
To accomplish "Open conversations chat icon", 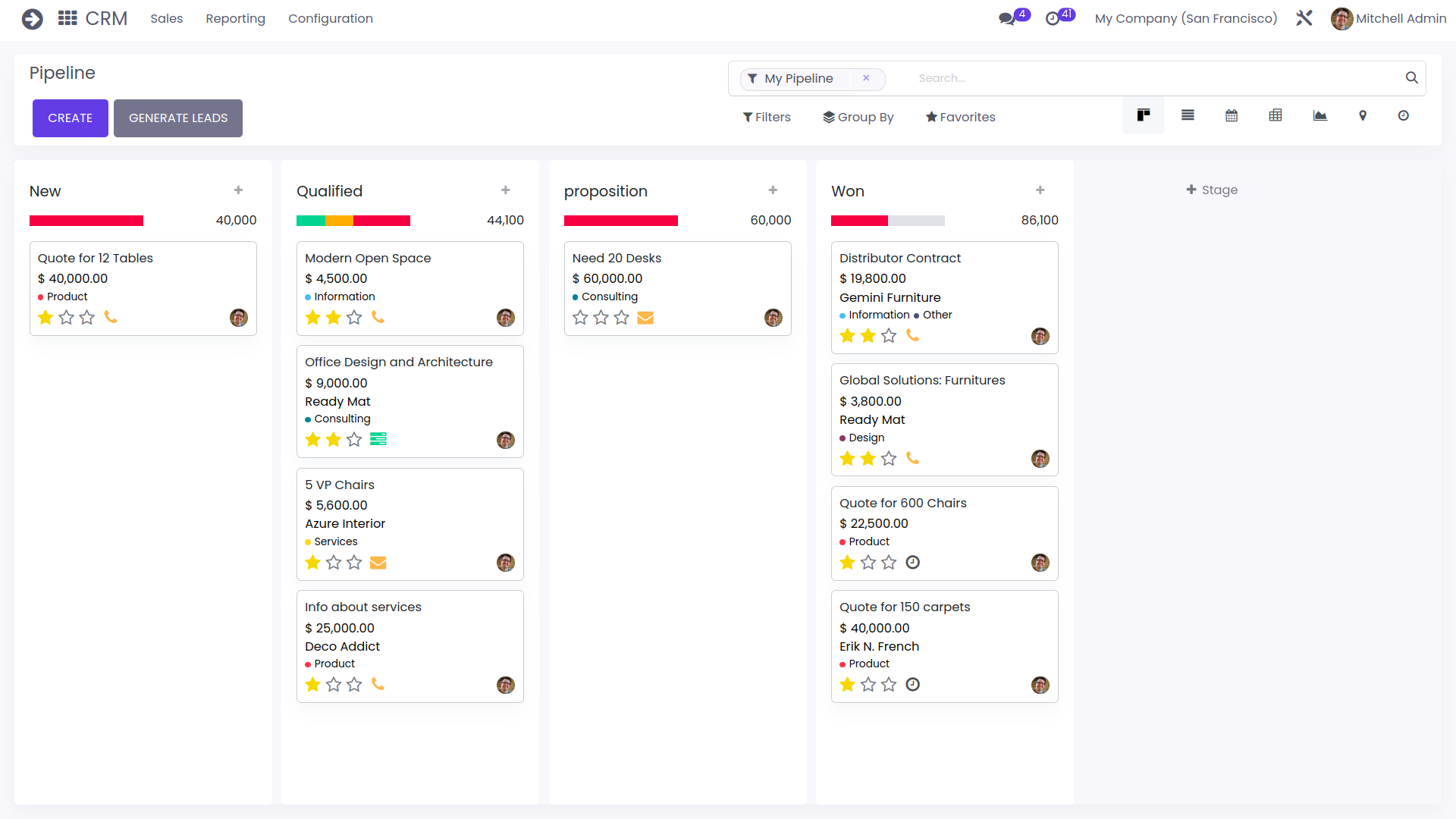I will click(1007, 19).
